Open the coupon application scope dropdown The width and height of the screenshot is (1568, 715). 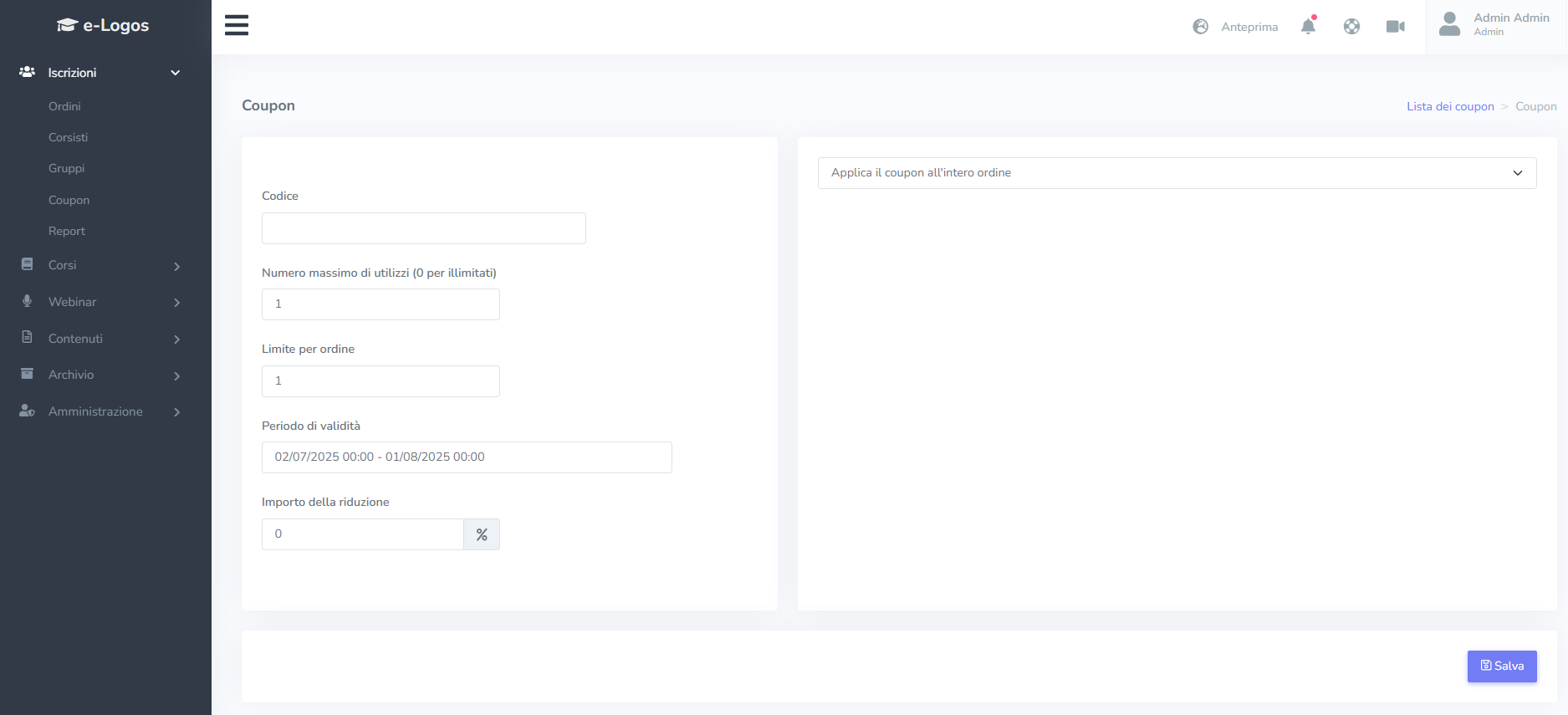pyautogui.click(x=1177, y=173)
